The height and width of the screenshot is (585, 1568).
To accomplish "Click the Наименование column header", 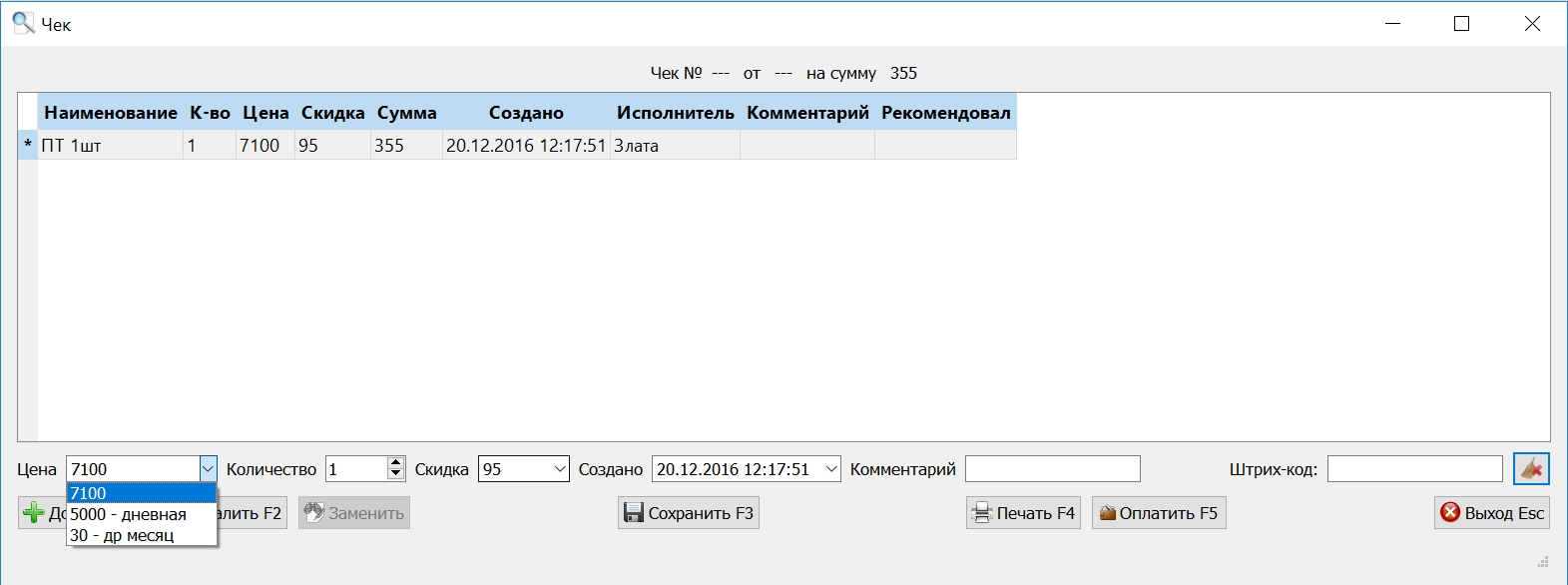I will click(111, 113).
